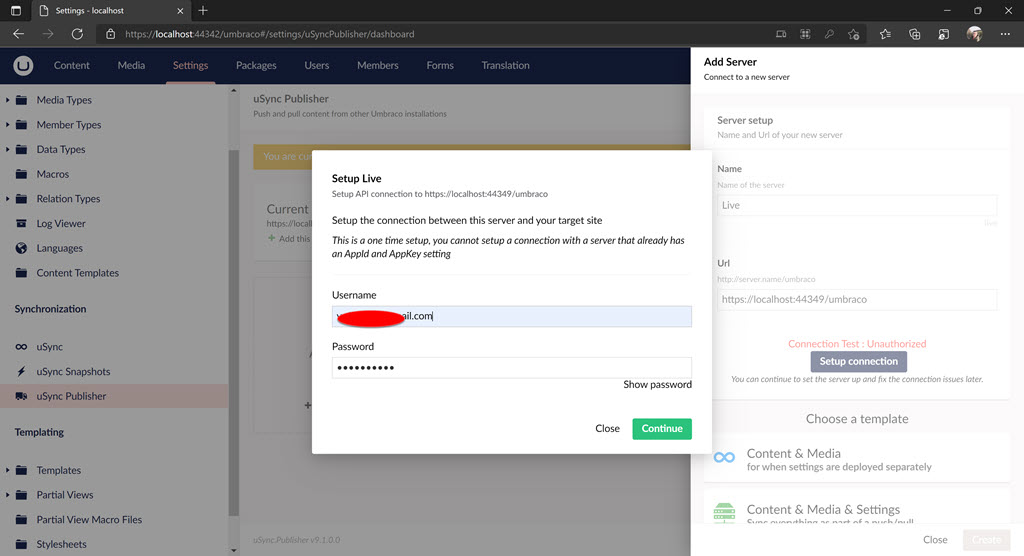Reload the page with the refresh icon
The image size is (1024, 556).
tap(77, 34)
